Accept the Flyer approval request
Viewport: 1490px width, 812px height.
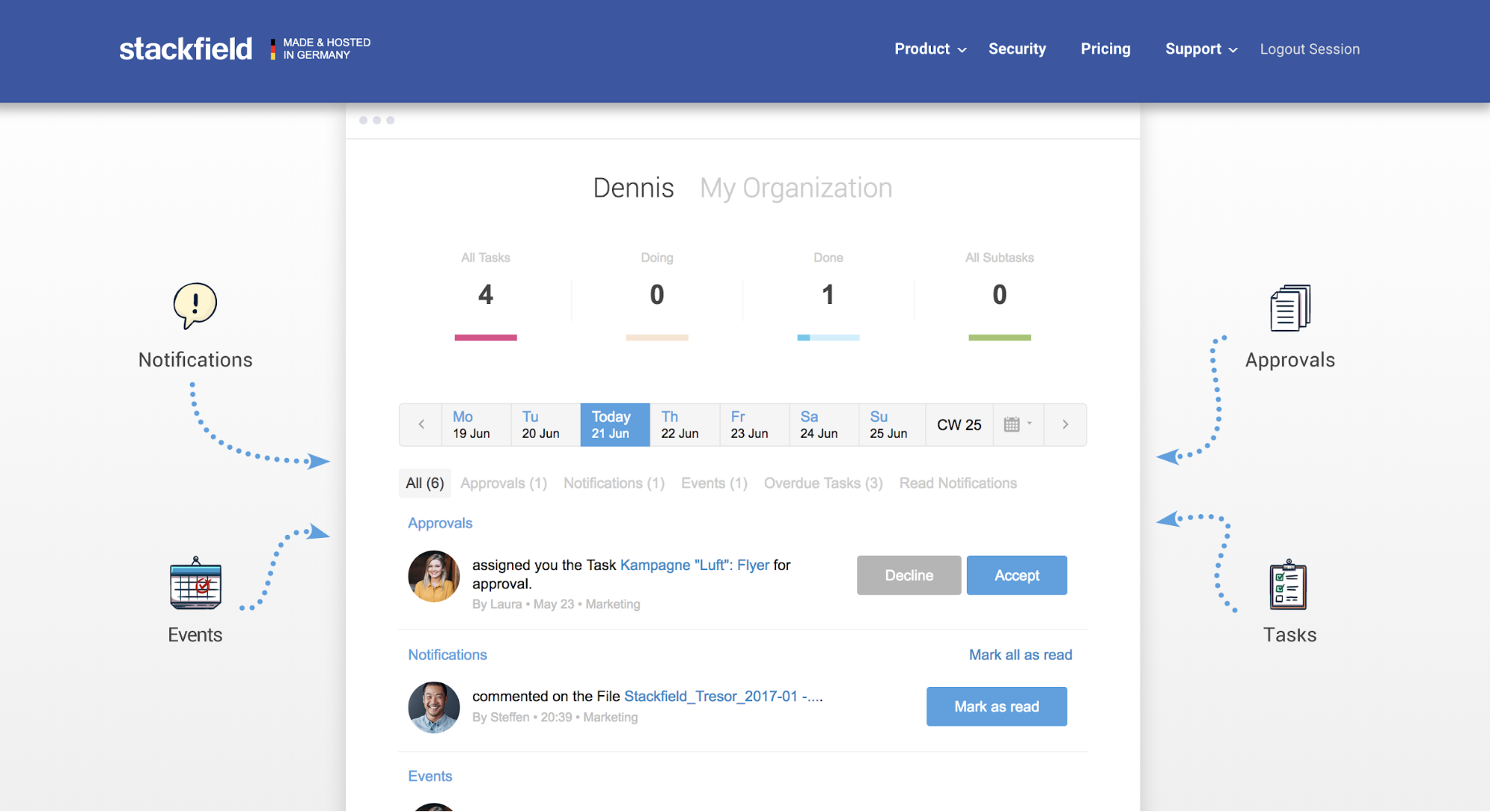click(x=1017, y=575)
